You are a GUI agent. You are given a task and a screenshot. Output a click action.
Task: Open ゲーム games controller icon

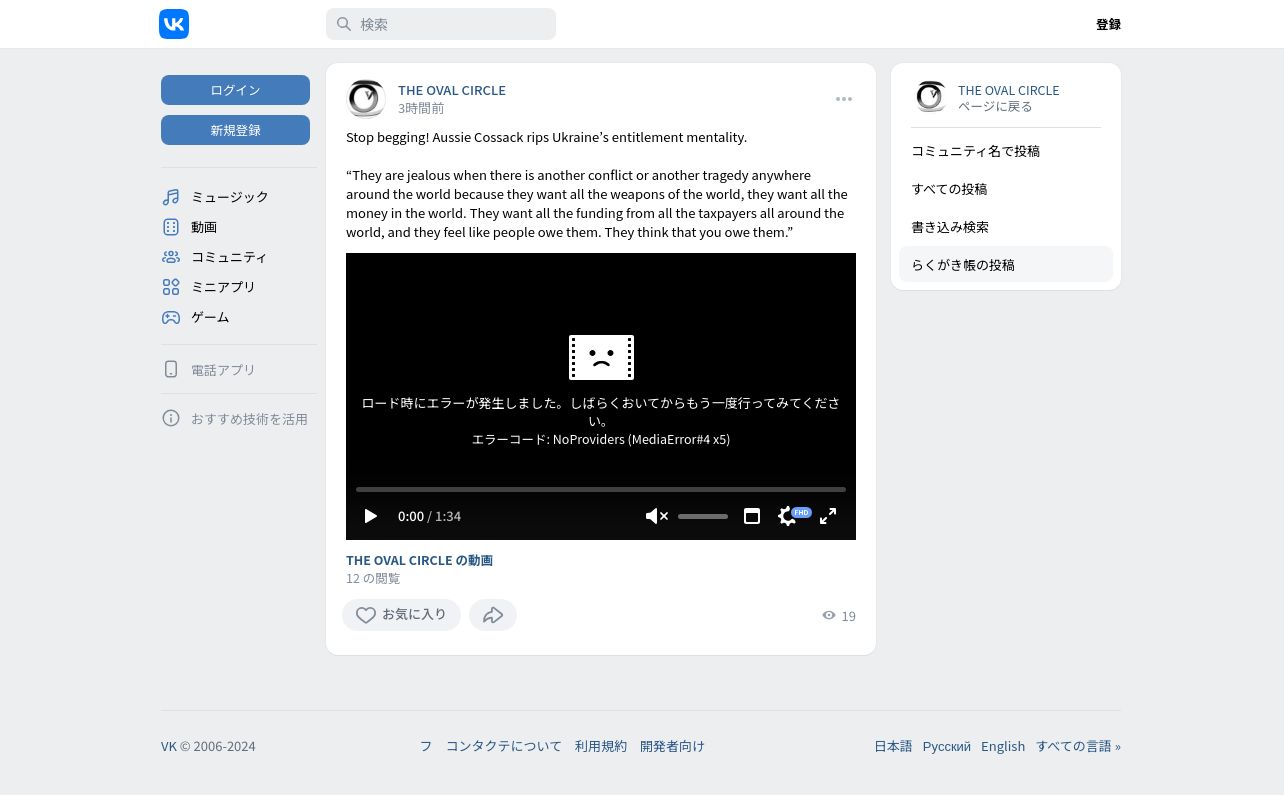click(171, 317)
